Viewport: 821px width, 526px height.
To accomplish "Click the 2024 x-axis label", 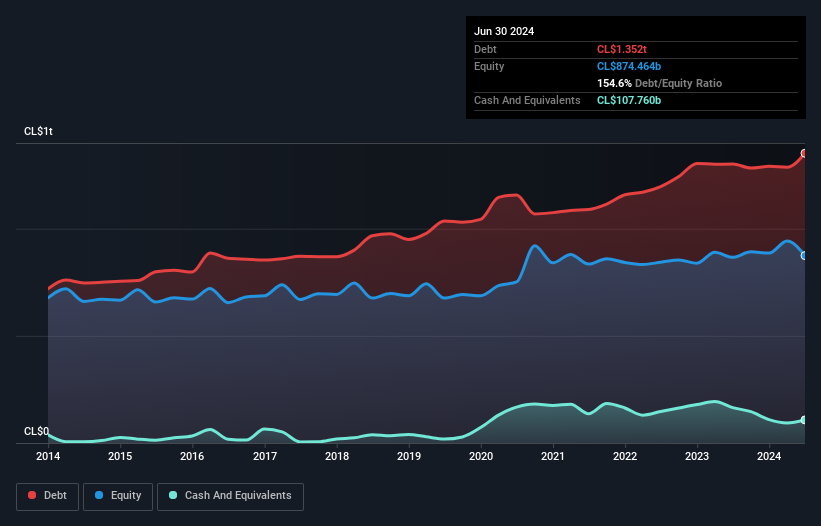I will coord(769,456).
